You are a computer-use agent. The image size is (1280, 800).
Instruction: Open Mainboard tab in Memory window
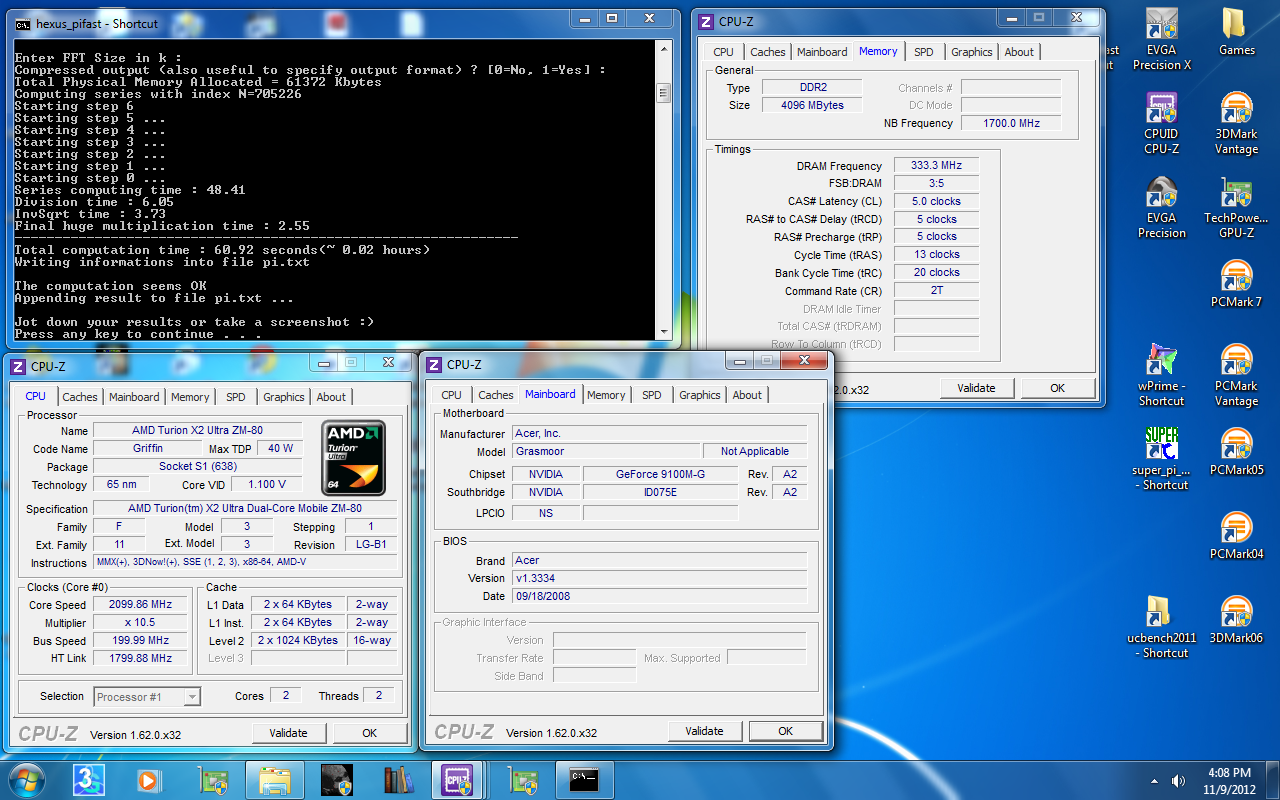pos(822,52)
